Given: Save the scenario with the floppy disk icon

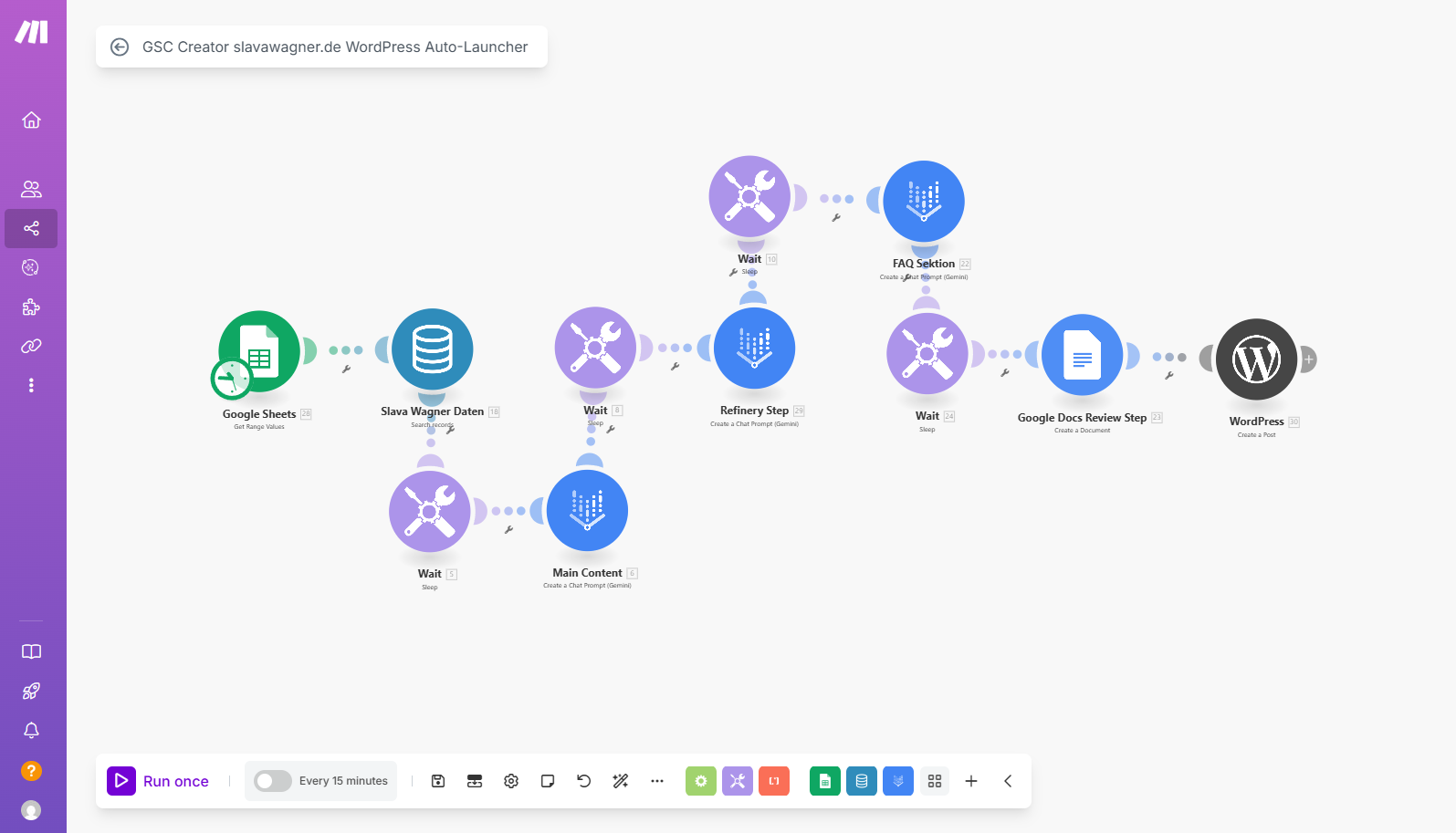Looking at the screenshot, I should [x=438, y=781].
